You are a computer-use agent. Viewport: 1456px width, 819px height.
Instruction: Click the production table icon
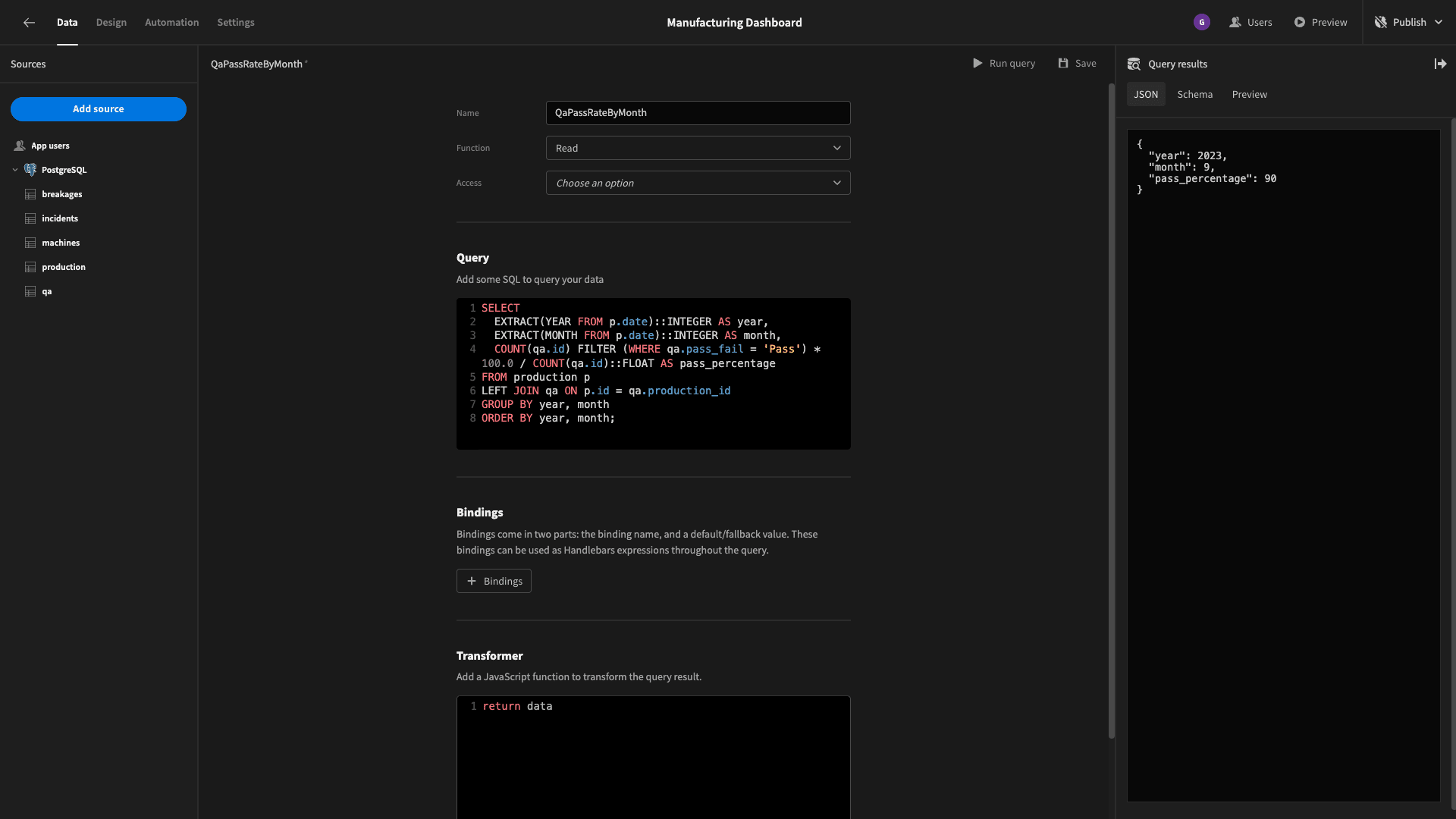30,267
